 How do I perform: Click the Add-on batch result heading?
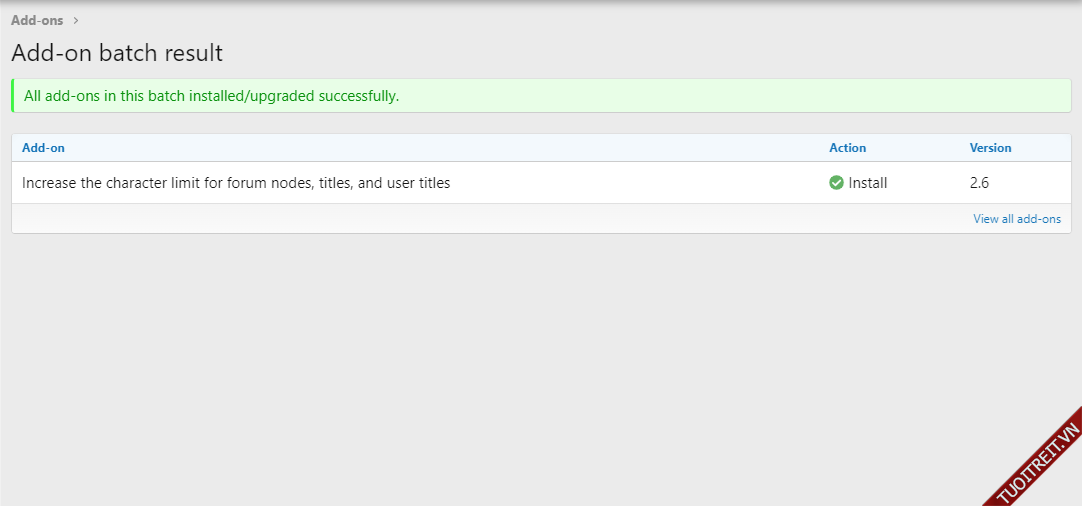point(117,53)
